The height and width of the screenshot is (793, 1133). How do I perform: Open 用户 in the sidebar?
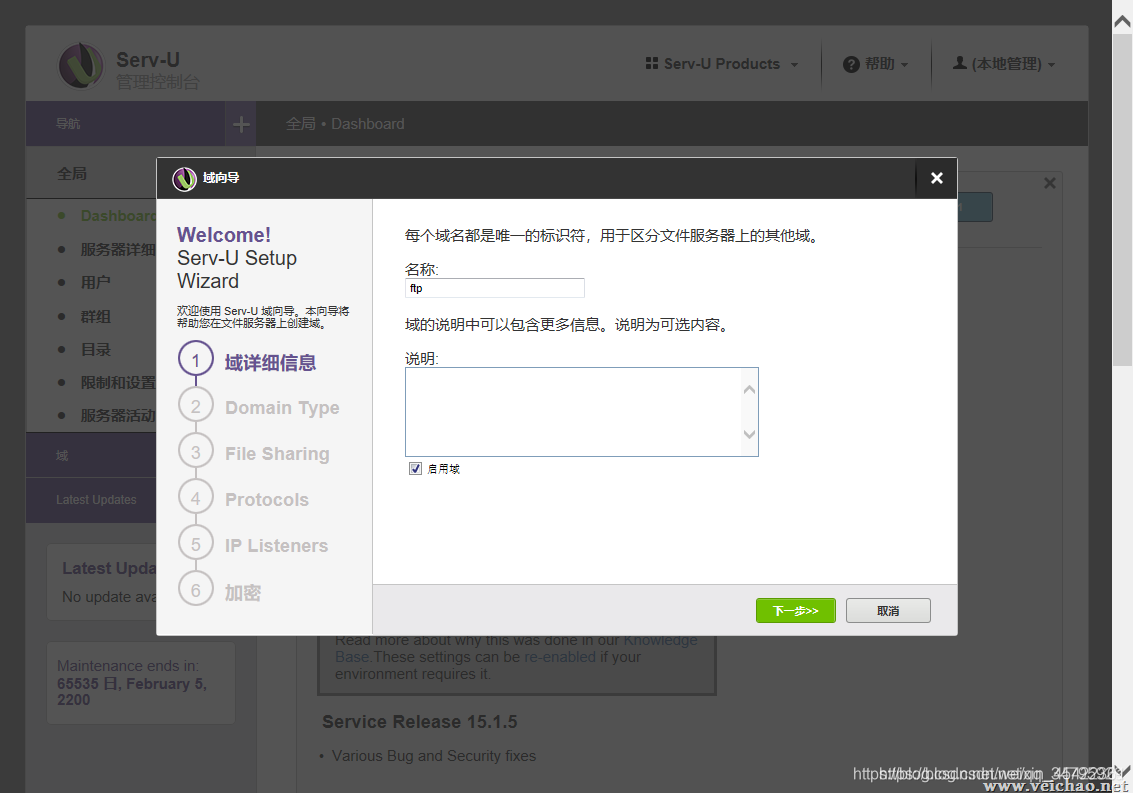point(95,283)
